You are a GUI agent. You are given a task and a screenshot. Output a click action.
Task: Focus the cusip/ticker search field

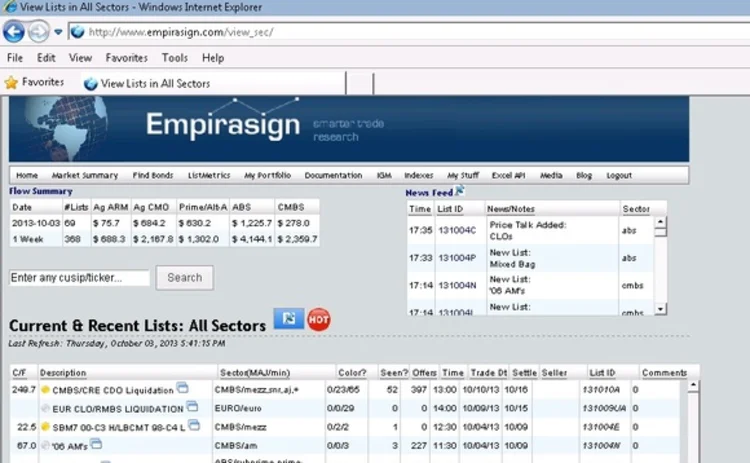79,278
